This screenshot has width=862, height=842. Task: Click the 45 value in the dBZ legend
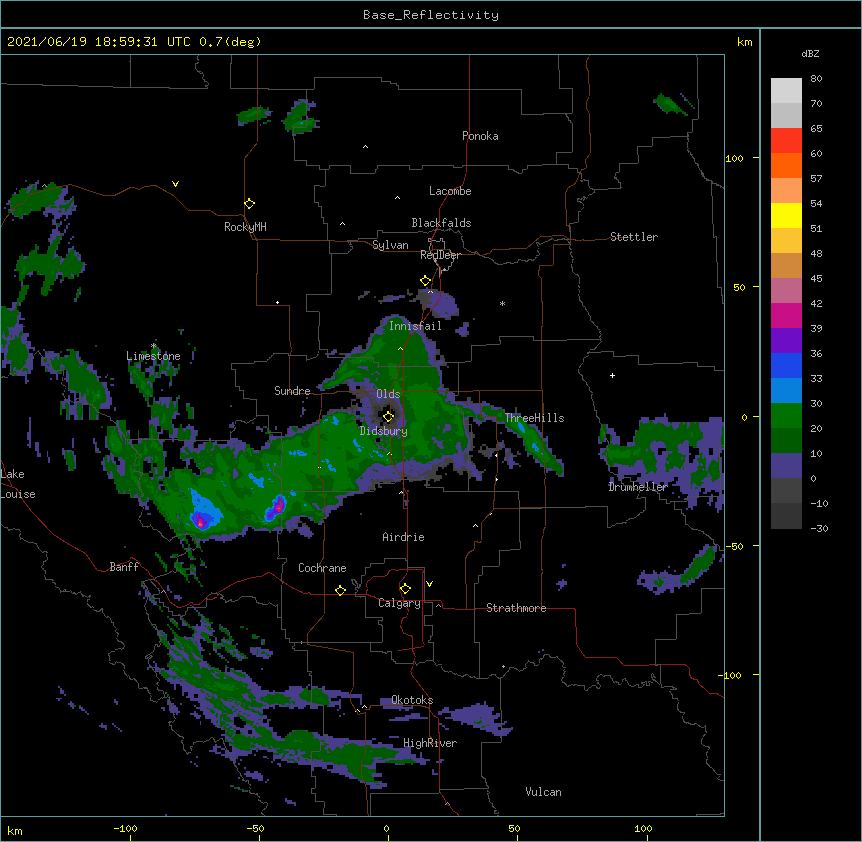pyautogui.click(x=816, y=279)
